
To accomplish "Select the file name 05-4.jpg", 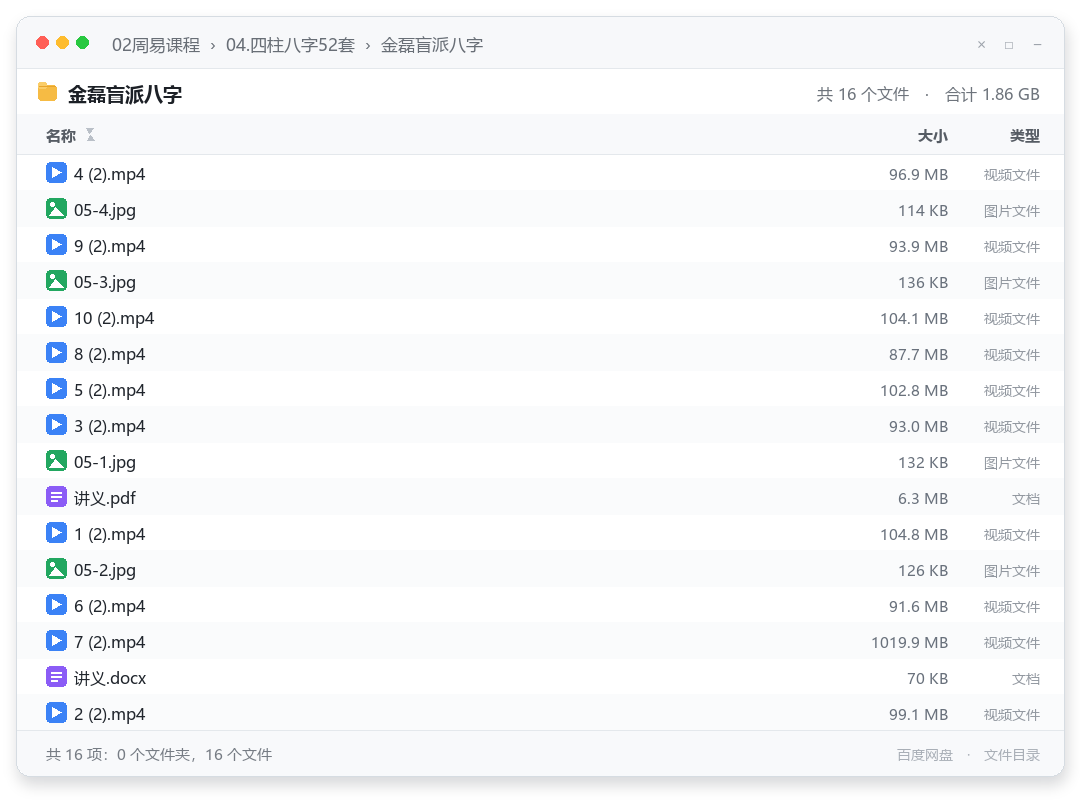I will (105, 210).
